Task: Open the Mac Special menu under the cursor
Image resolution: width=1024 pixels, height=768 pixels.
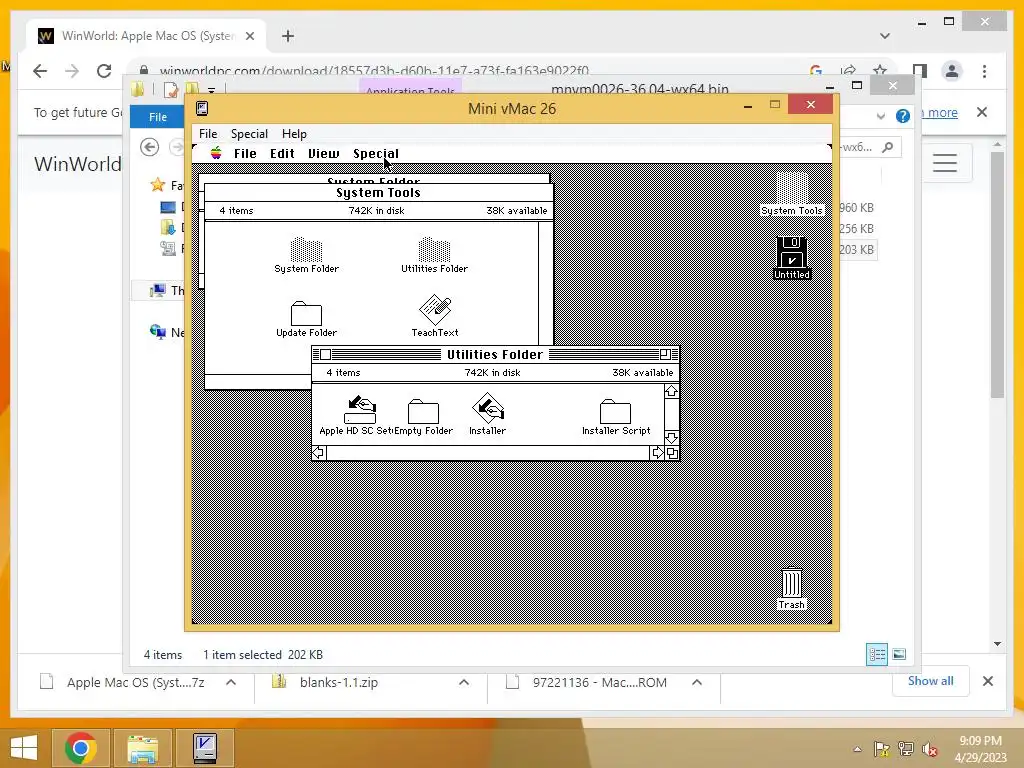Action: 376,153
